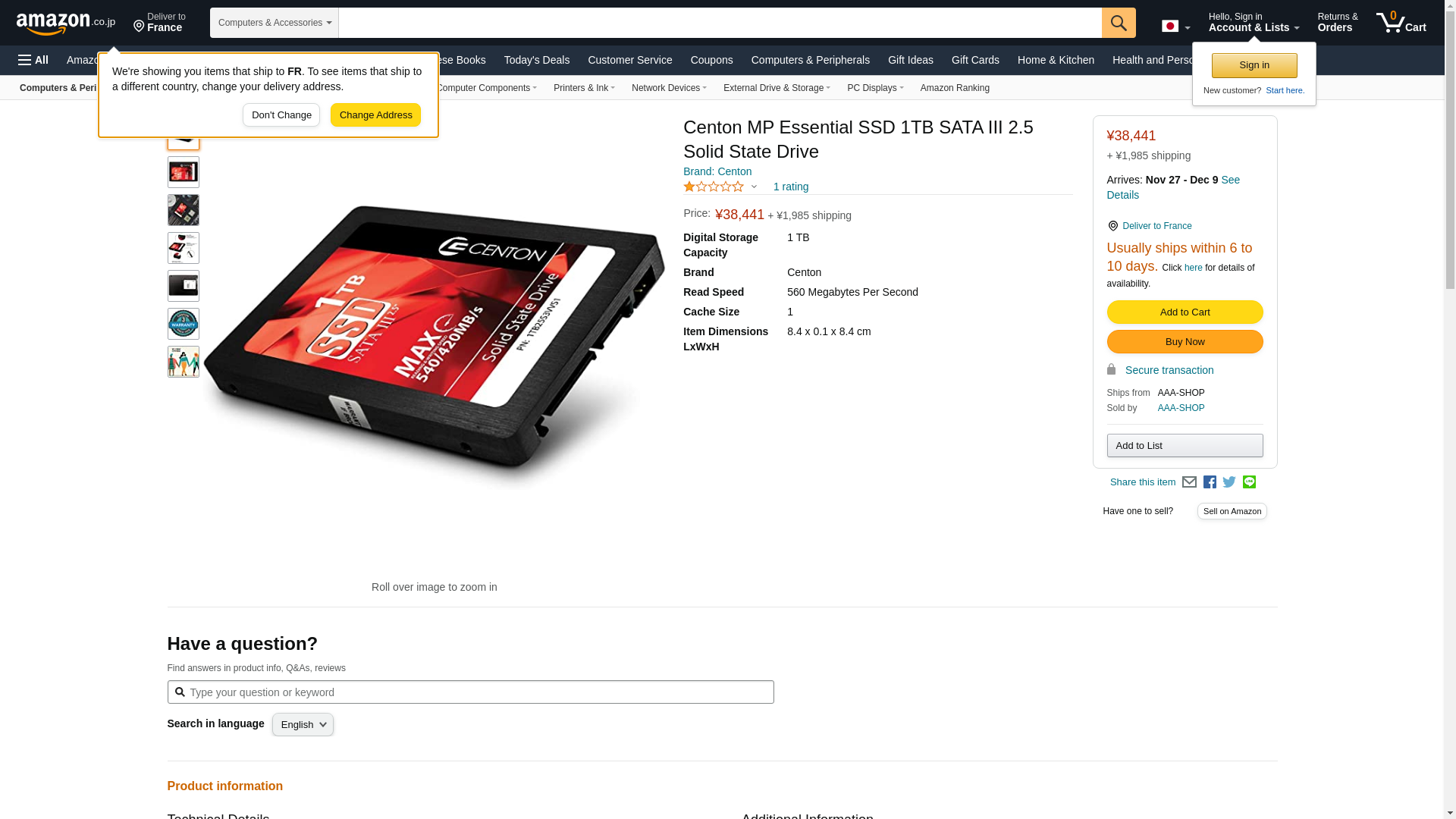Expand the Computers & Accessories search category
1456x819 pixels.
pyautogui.click(x=275, y=23)
